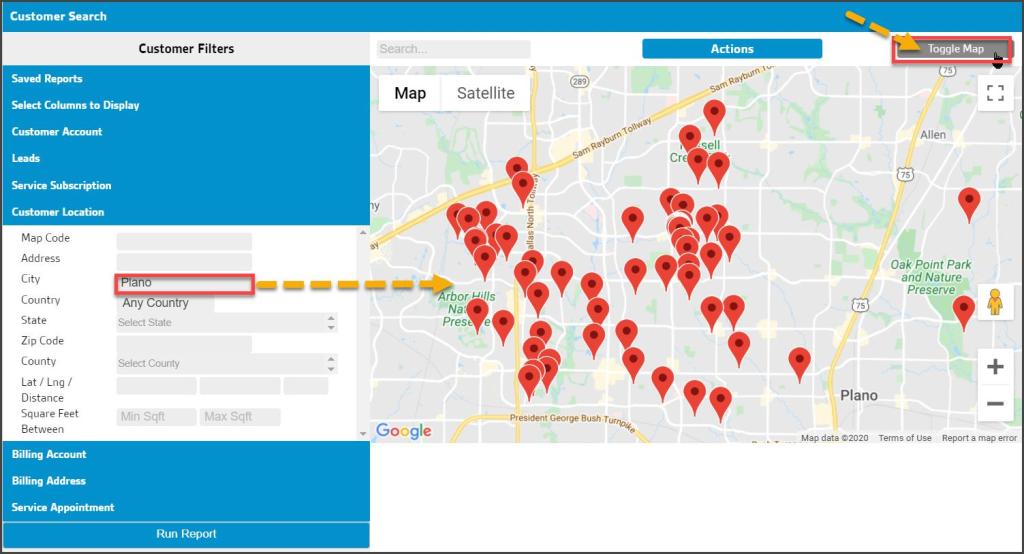Switch map to Satellite view

[x=485, y=93]
